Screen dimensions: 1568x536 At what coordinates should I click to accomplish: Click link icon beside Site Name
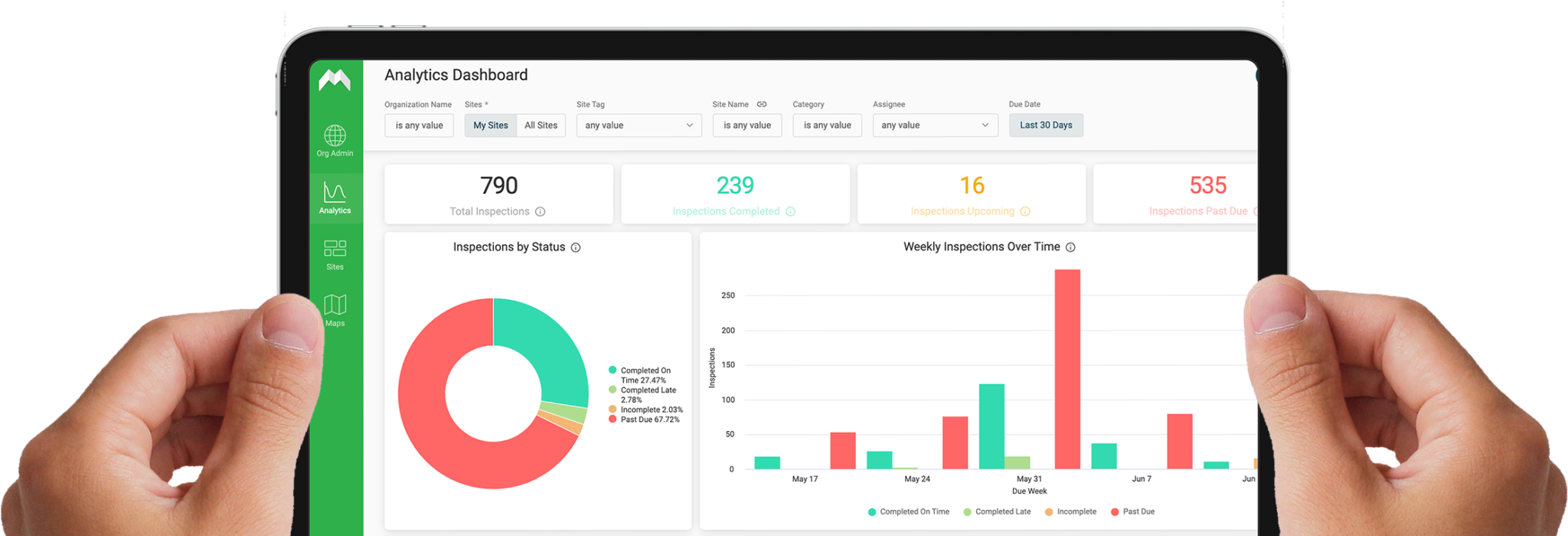(x=762, y=104)
